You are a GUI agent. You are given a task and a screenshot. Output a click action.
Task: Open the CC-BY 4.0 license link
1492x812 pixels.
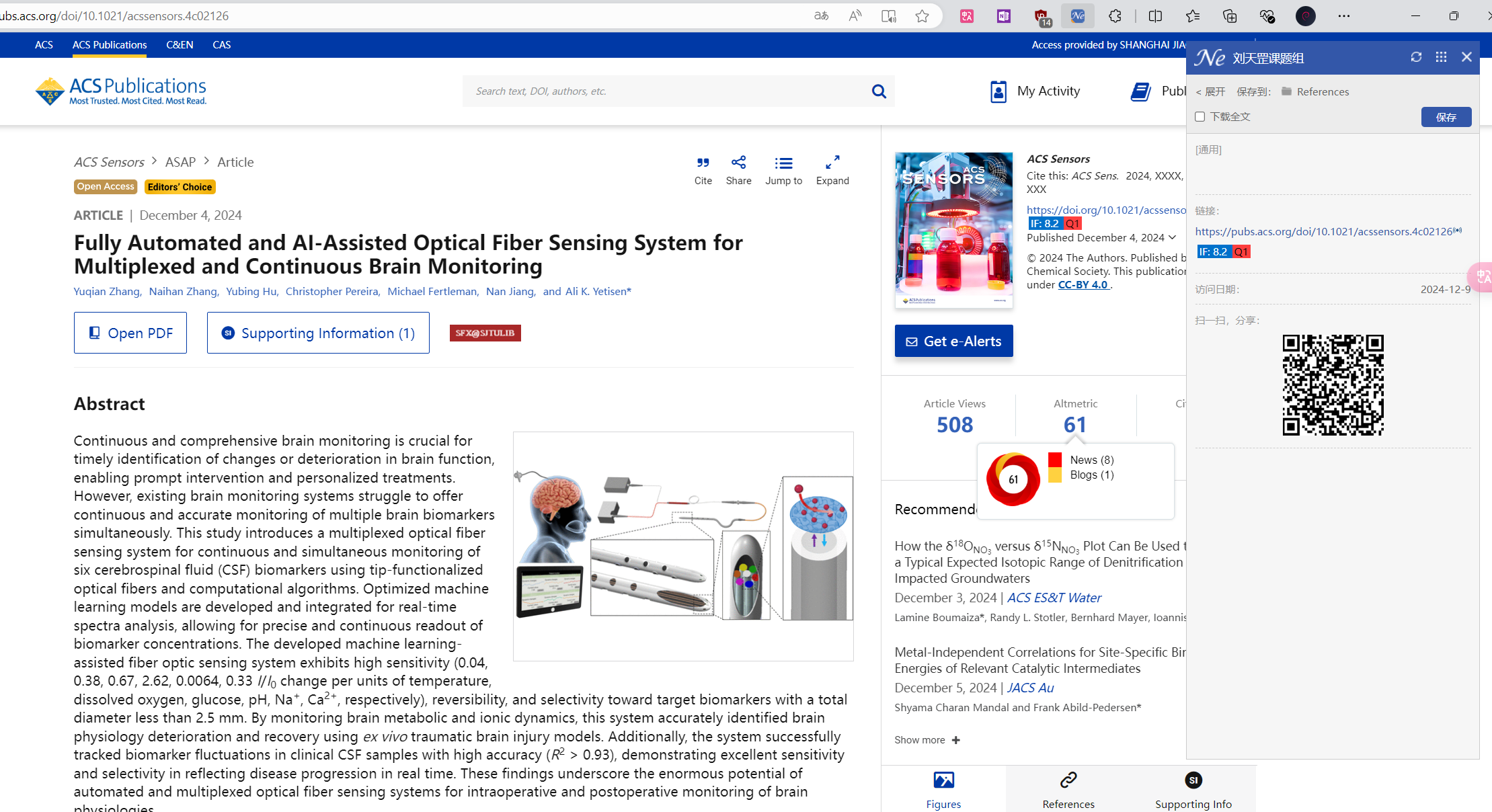pos(1083,284)
